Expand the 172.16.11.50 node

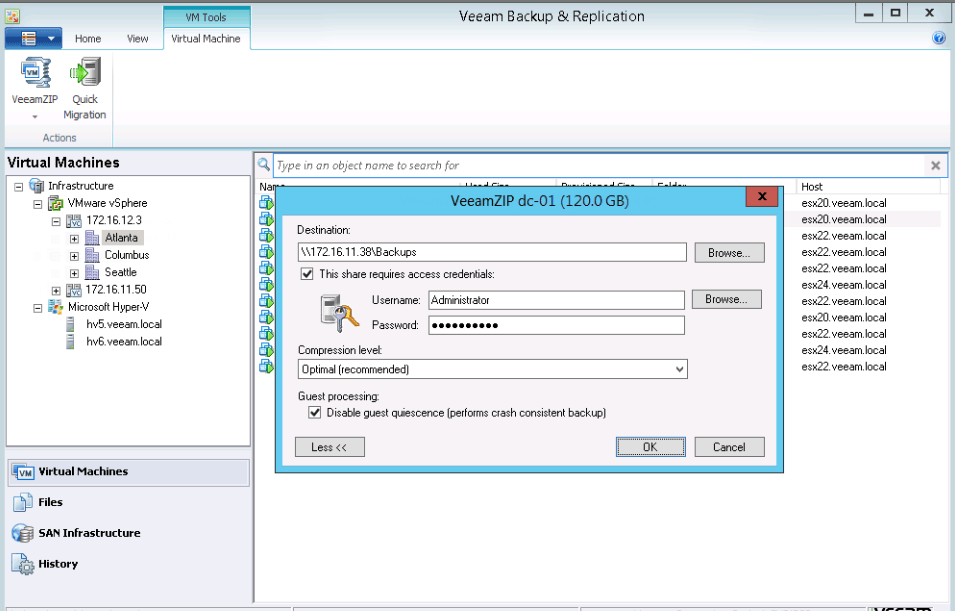(x=56, y=291)
